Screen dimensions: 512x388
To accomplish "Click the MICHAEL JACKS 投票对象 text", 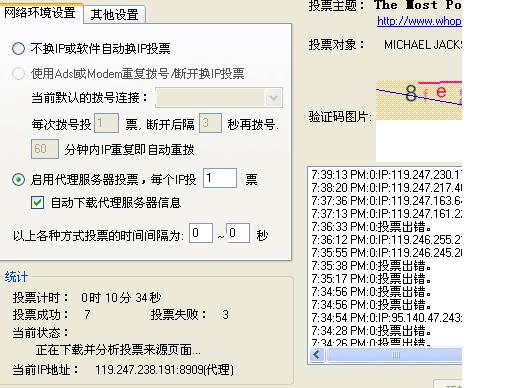I will coord(423,45).
